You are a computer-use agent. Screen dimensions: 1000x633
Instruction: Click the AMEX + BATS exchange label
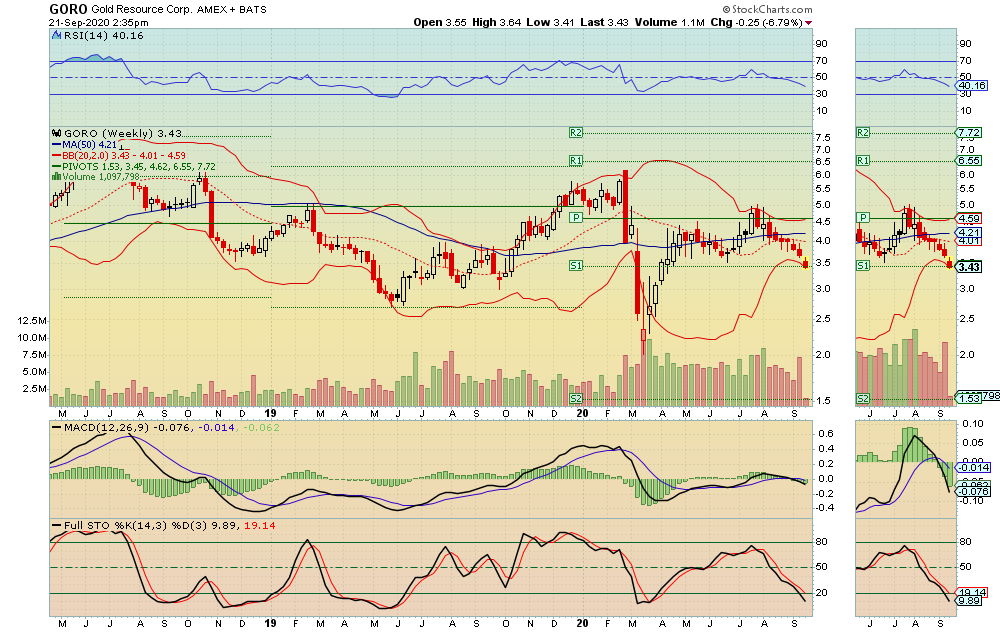[x=232, y=10]
